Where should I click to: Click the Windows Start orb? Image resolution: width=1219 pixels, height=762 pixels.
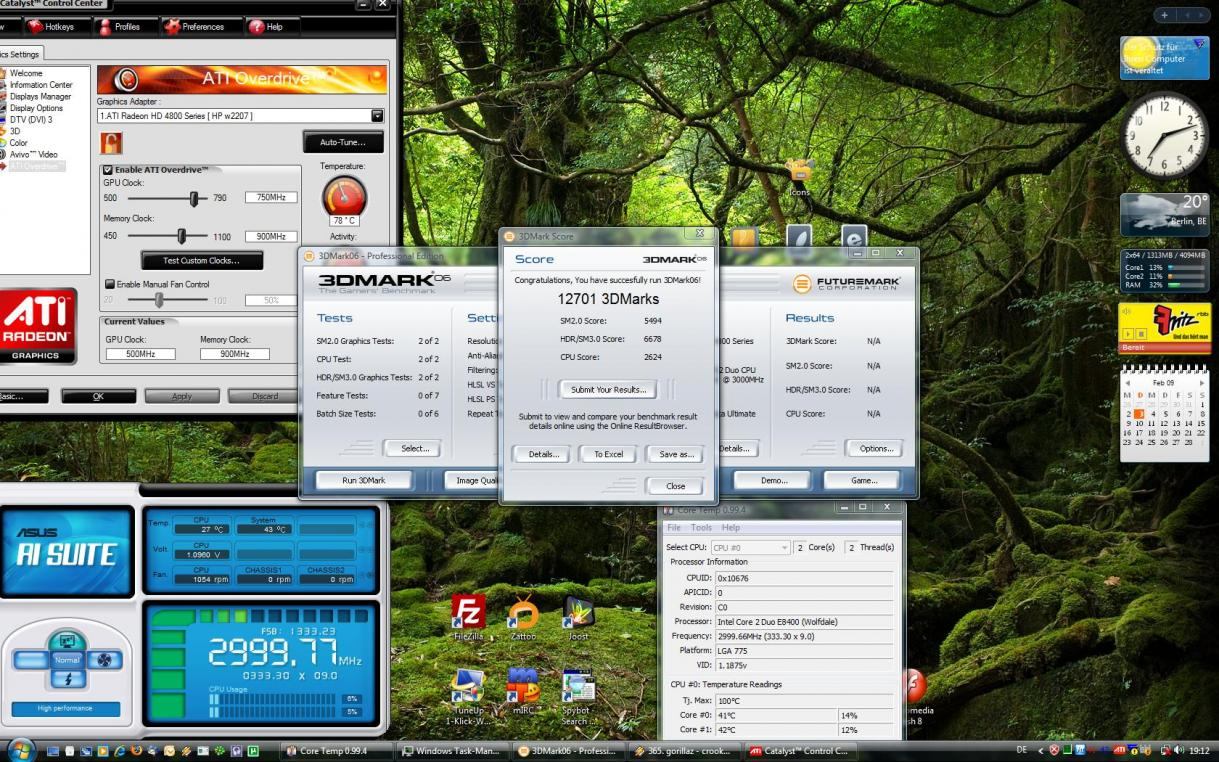pyautogui.click(x=21, y=750)
